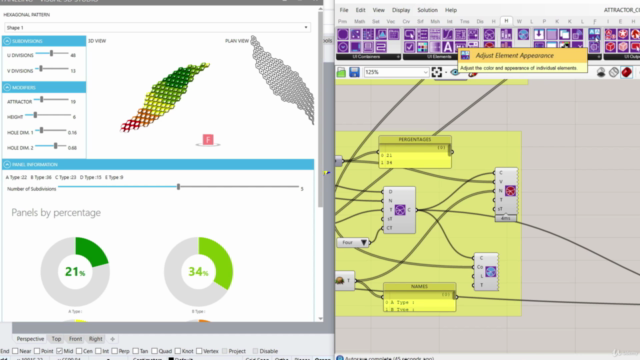The image size is (640, 360).
Task: Switch to the Top viewport tab
Action: [x=56, y=339]
